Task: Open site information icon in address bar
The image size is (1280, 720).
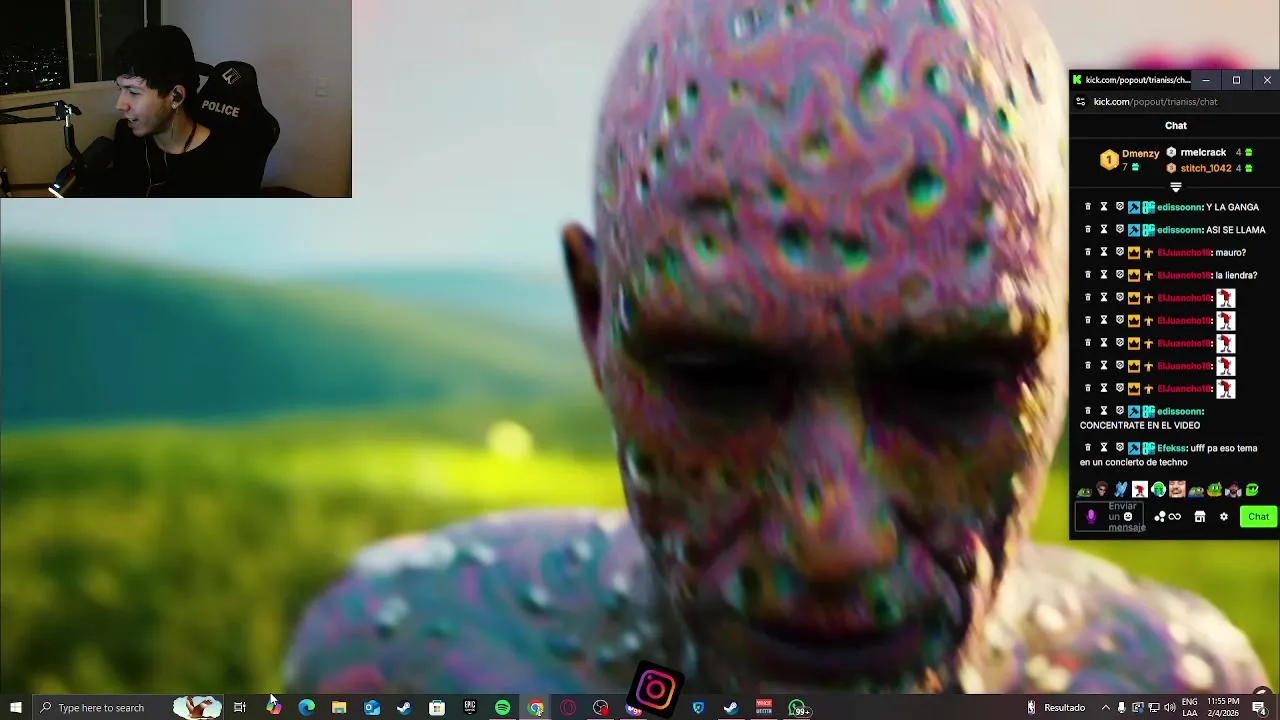Action: [x=1080, y=102]
